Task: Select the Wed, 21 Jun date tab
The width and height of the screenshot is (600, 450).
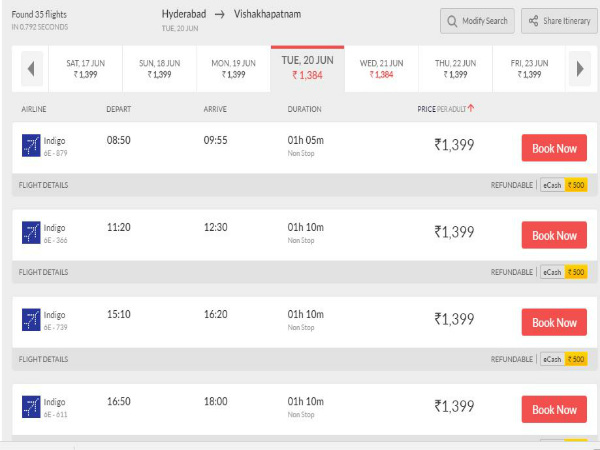Action: 382,68
